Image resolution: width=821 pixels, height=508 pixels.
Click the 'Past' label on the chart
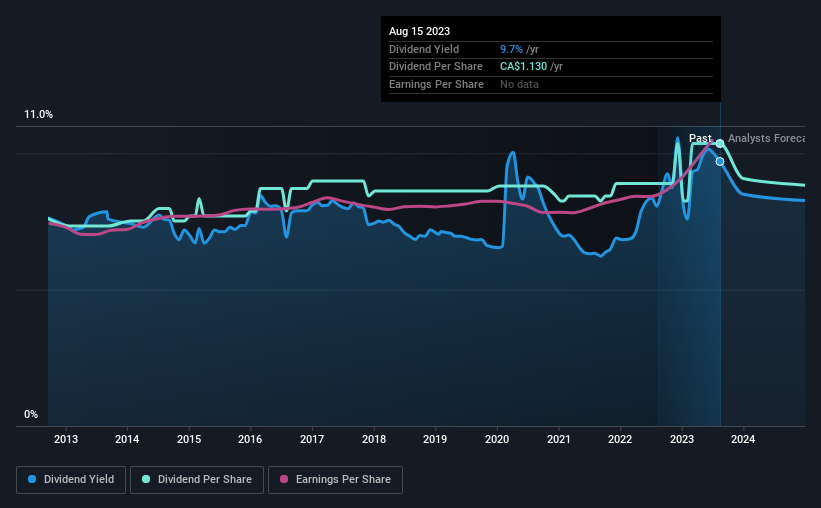[x=700, y=138]
